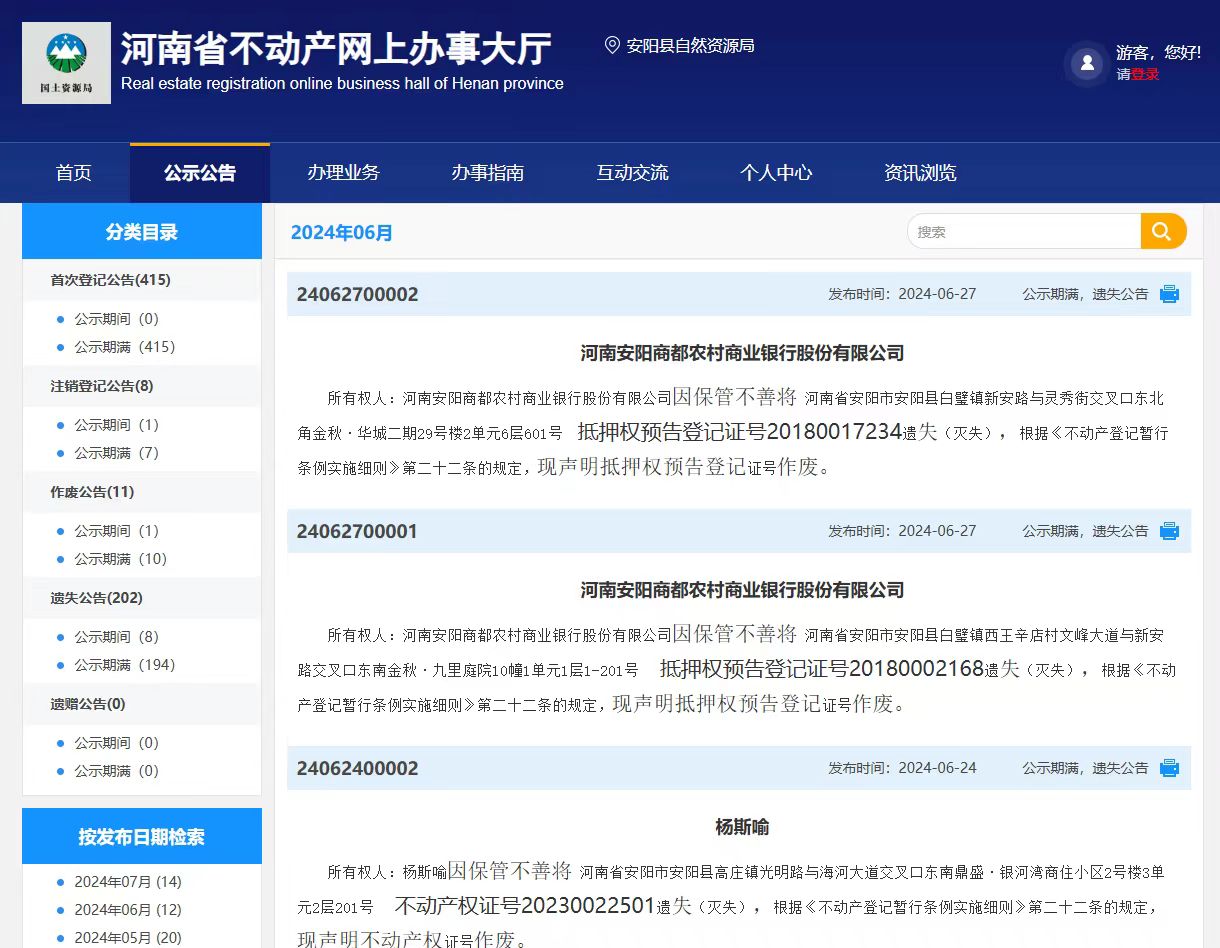Click the 河南省不动产网上办事大厅 site title
Image resolution: width=1220 pixels, height=948 pixels.
[x=336, y=48]
